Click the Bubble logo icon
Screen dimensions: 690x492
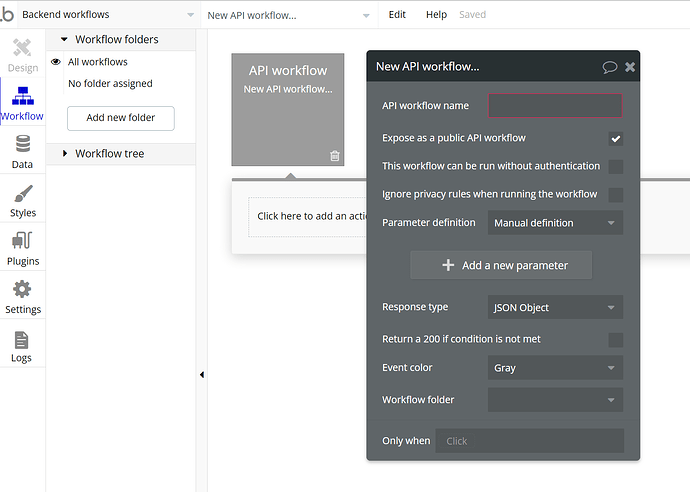click(x=7, y=14)
